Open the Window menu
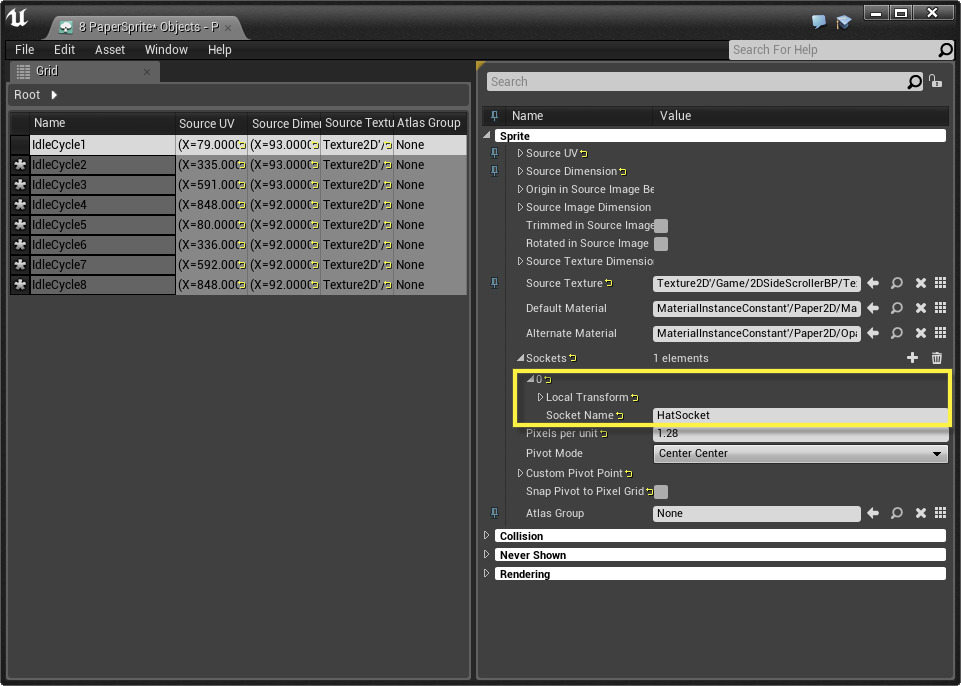961x686 pixels. coord(166,50)
